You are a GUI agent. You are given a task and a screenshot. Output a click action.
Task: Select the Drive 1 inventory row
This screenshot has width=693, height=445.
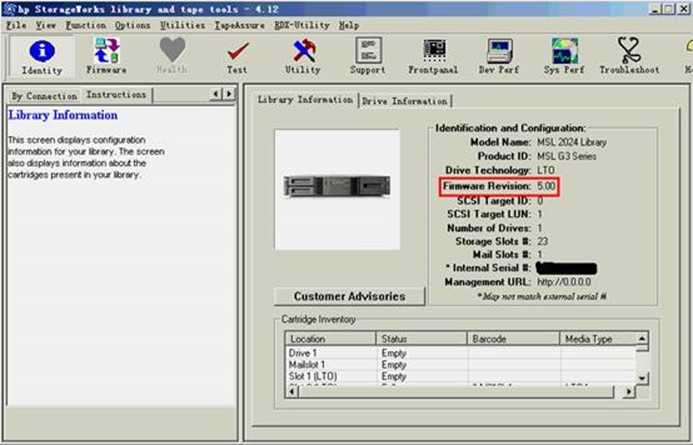pos(461,353)
